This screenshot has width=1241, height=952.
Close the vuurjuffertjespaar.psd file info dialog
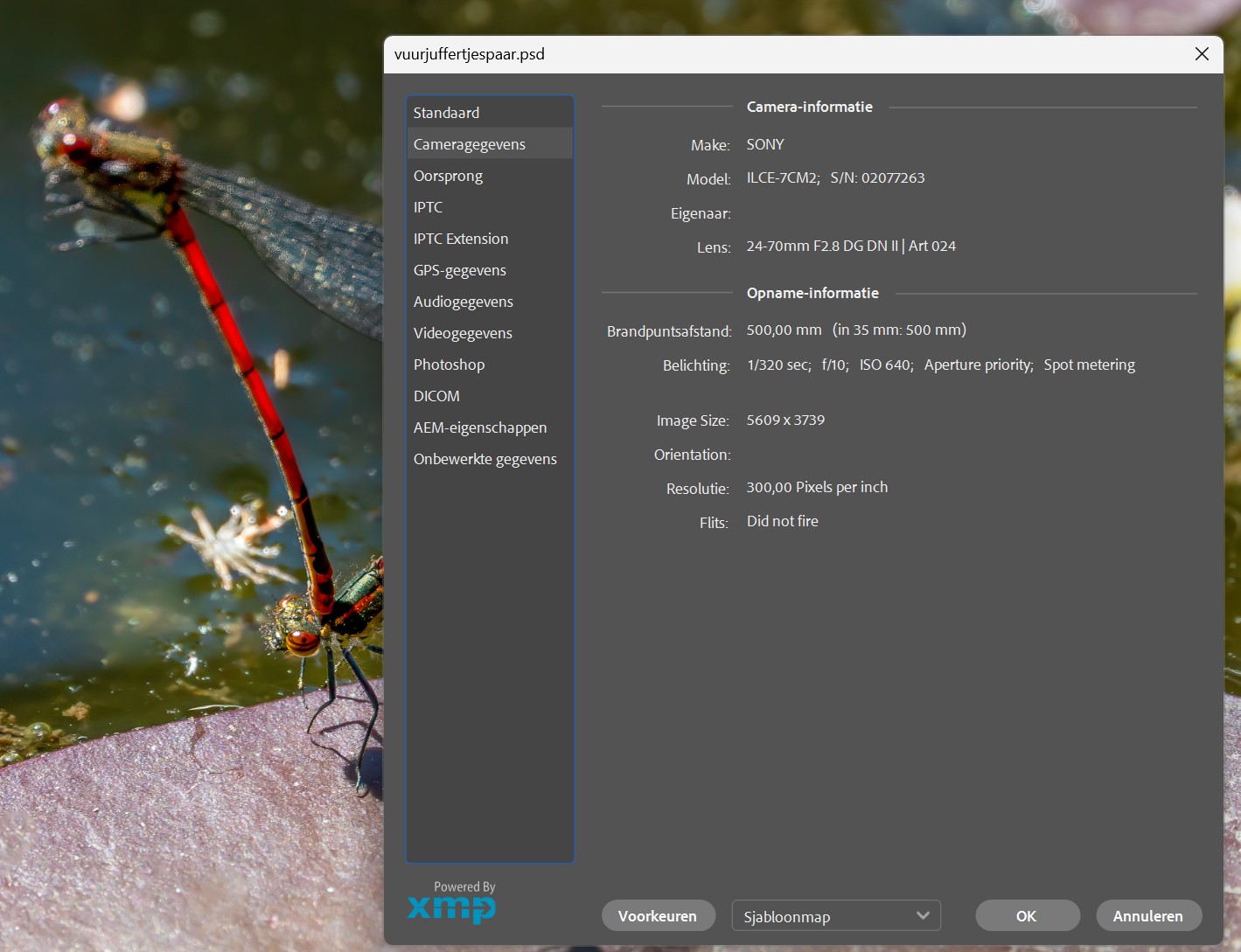(1202, 54)
